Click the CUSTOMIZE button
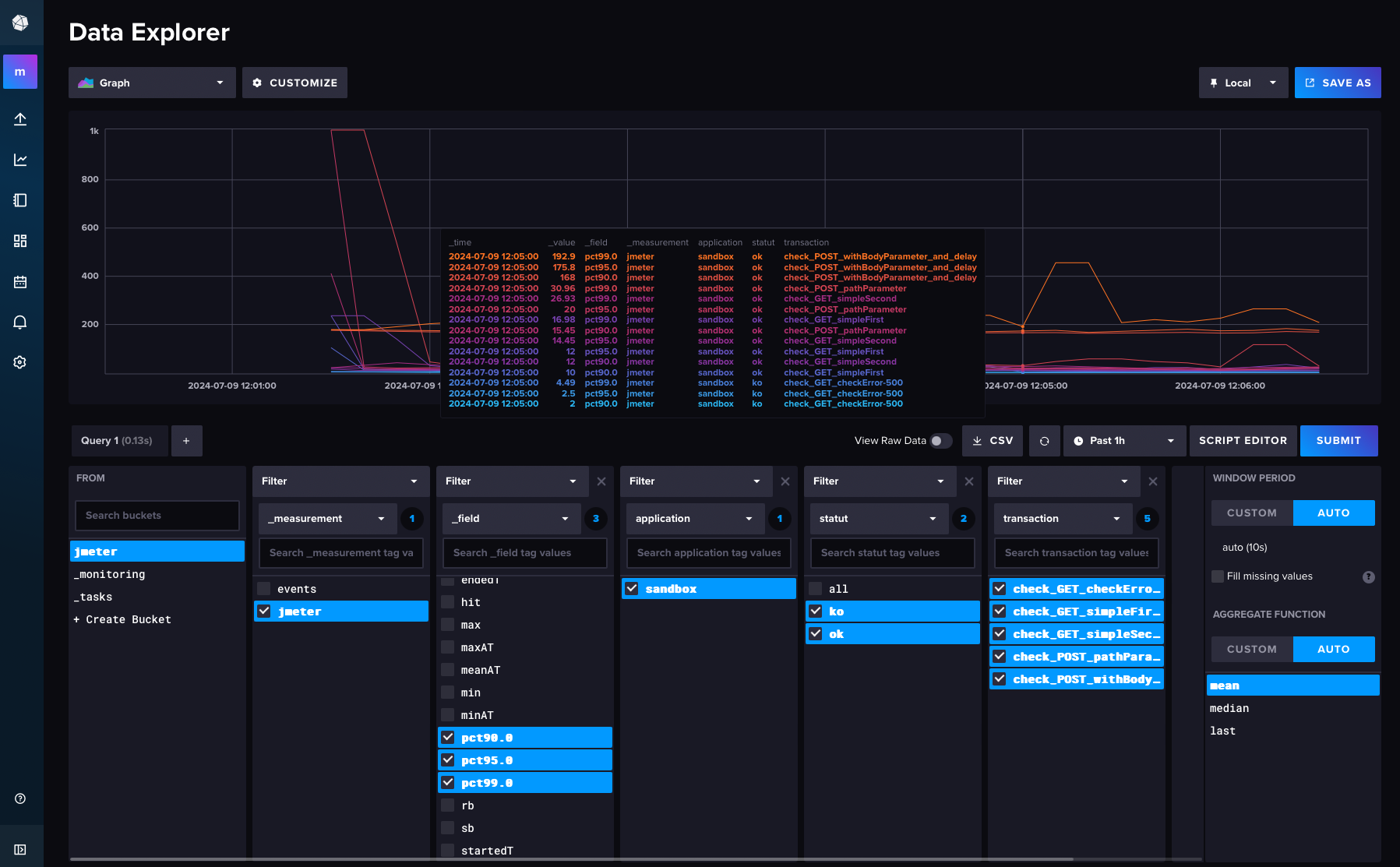The width and height of the screenshot is (1400, 867). [x=294, y=83]
